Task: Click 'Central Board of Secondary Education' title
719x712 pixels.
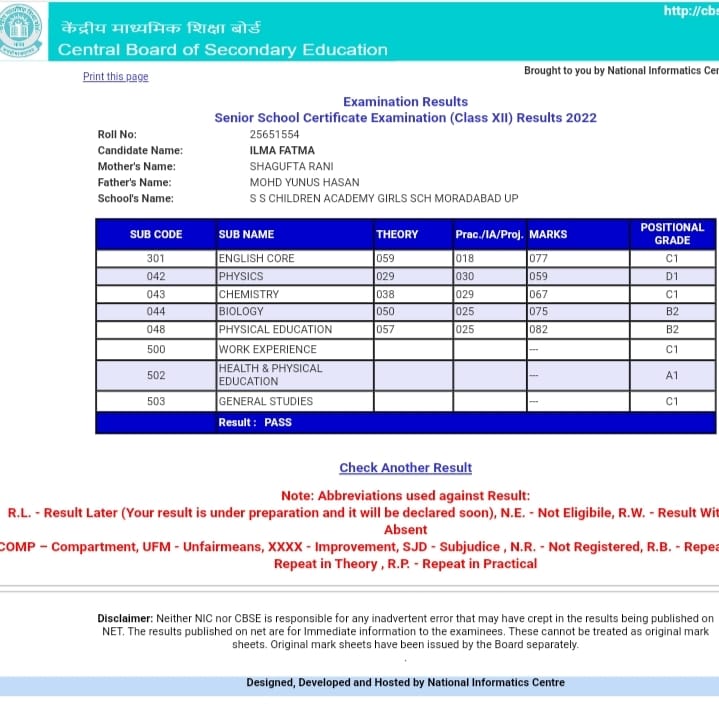Action: tap(223, 50)
